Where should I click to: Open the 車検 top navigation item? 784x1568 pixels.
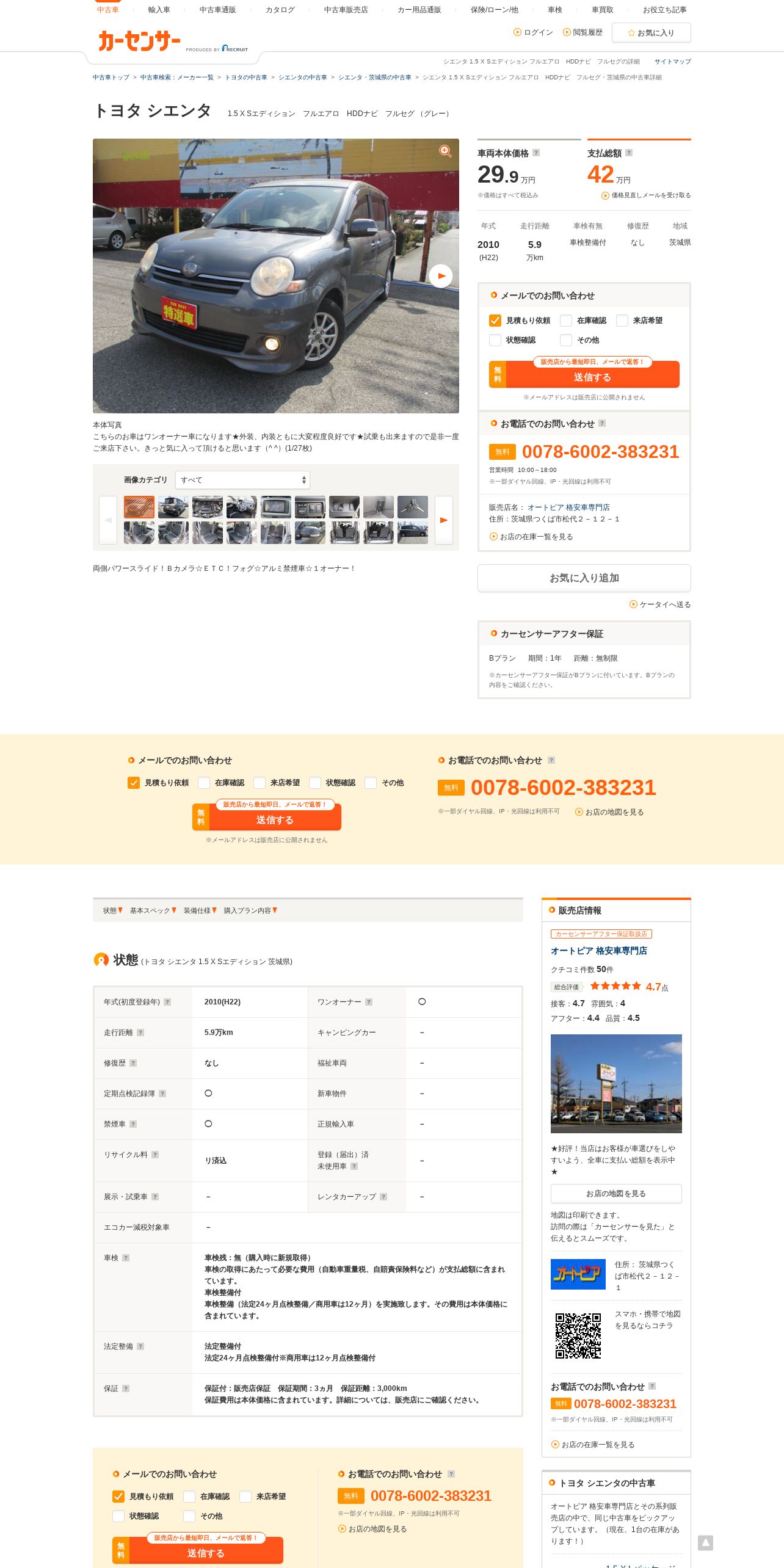554,10
